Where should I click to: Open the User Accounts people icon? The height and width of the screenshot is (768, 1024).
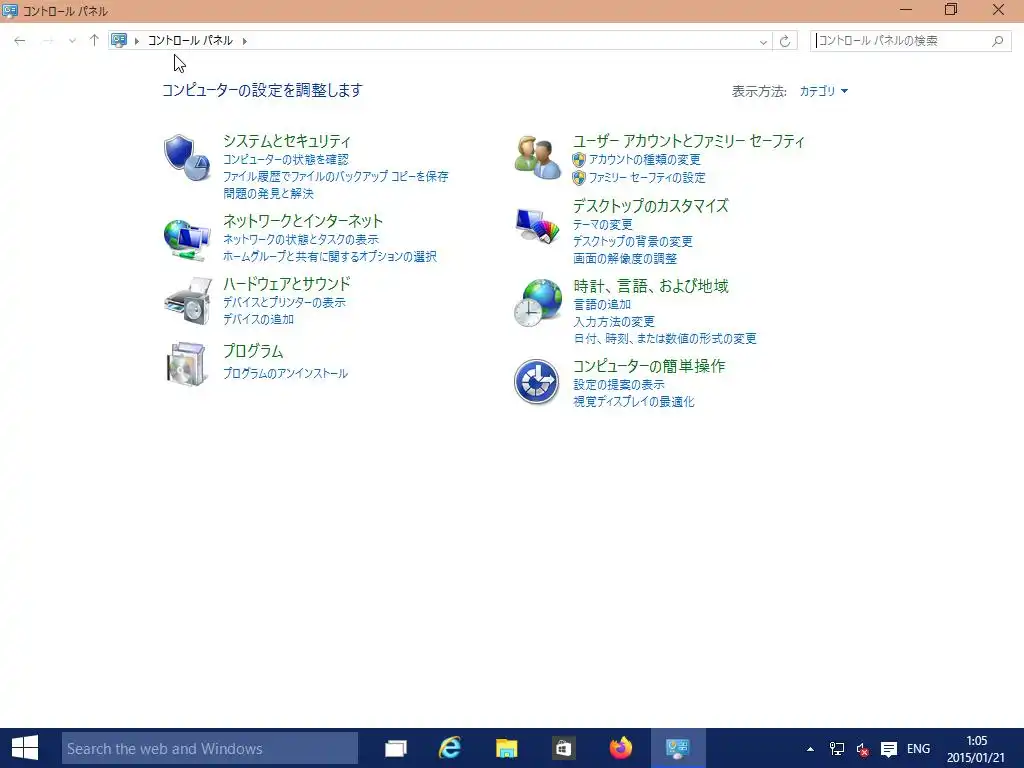click(537, 157)
